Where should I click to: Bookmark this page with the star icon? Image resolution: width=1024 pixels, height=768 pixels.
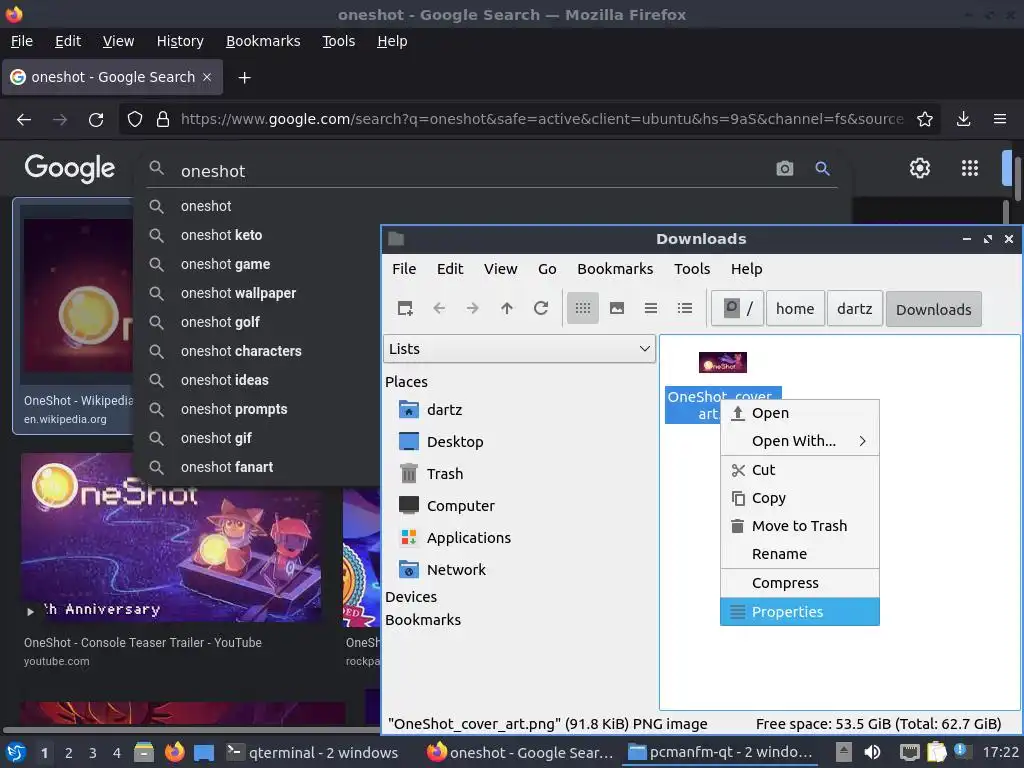pyautogui.click(x=924, y=119)
